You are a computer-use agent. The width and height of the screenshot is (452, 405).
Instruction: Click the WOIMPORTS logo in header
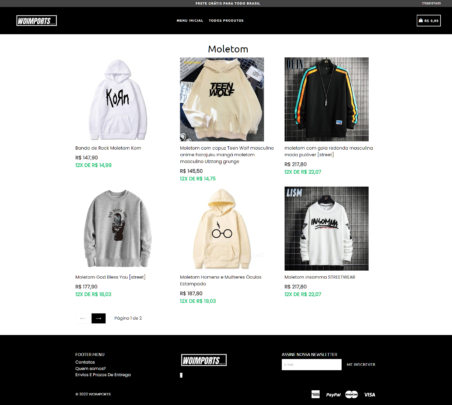click(36, 21)
